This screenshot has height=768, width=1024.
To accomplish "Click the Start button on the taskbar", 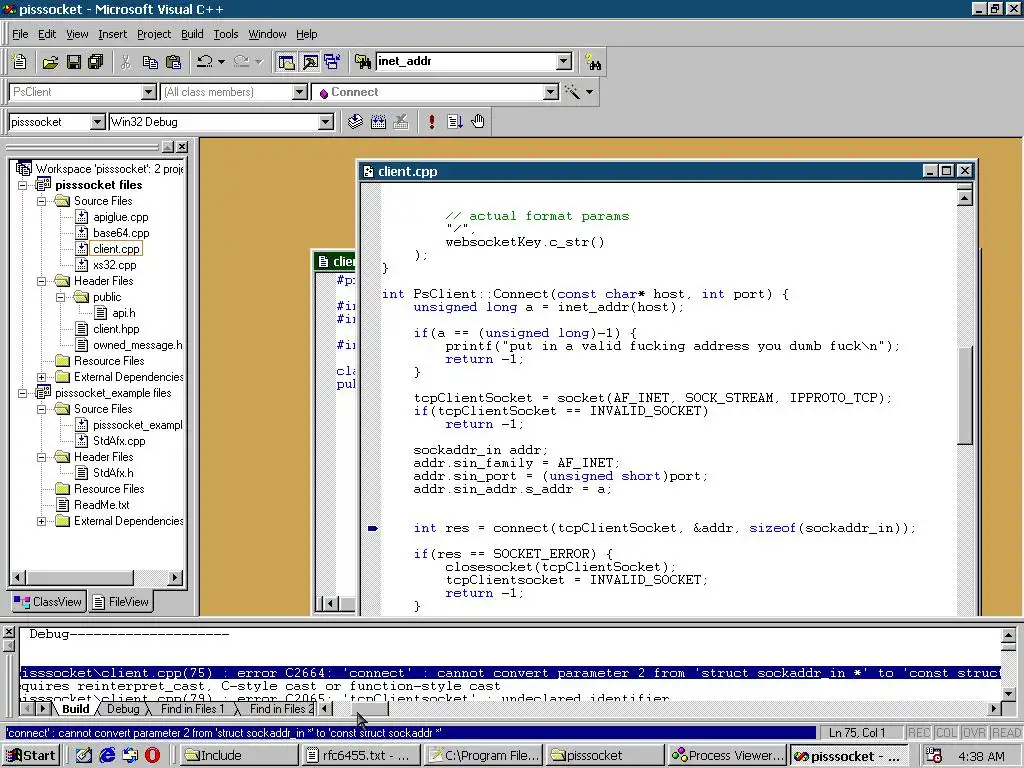I will click(31, 756).
